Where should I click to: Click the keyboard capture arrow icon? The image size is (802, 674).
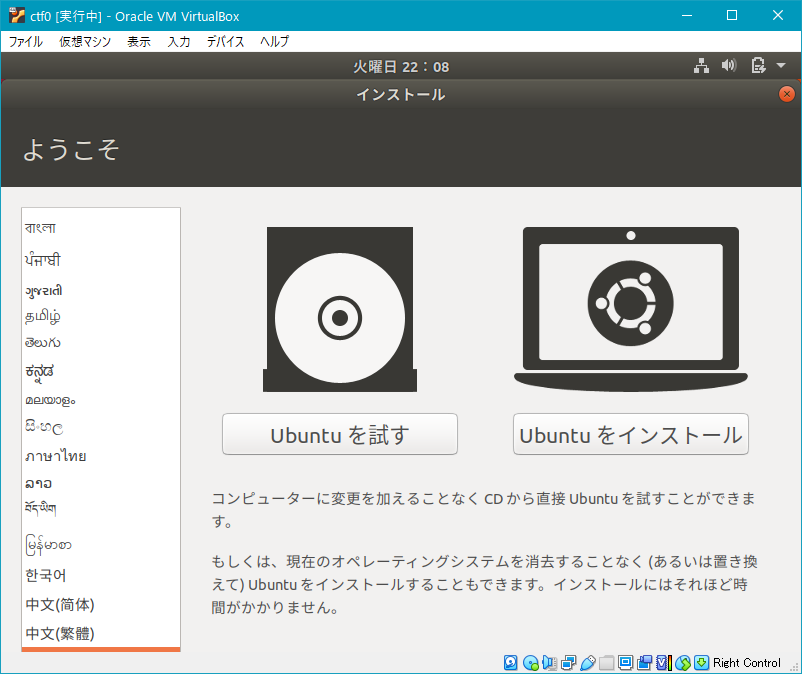(x=702, y=663)
